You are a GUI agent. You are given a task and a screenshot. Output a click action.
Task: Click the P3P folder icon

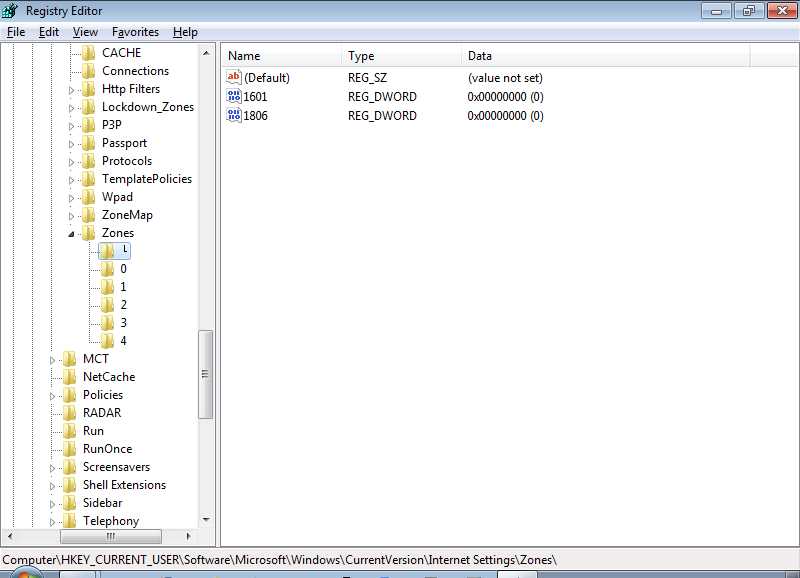click(x=89, y=124)
